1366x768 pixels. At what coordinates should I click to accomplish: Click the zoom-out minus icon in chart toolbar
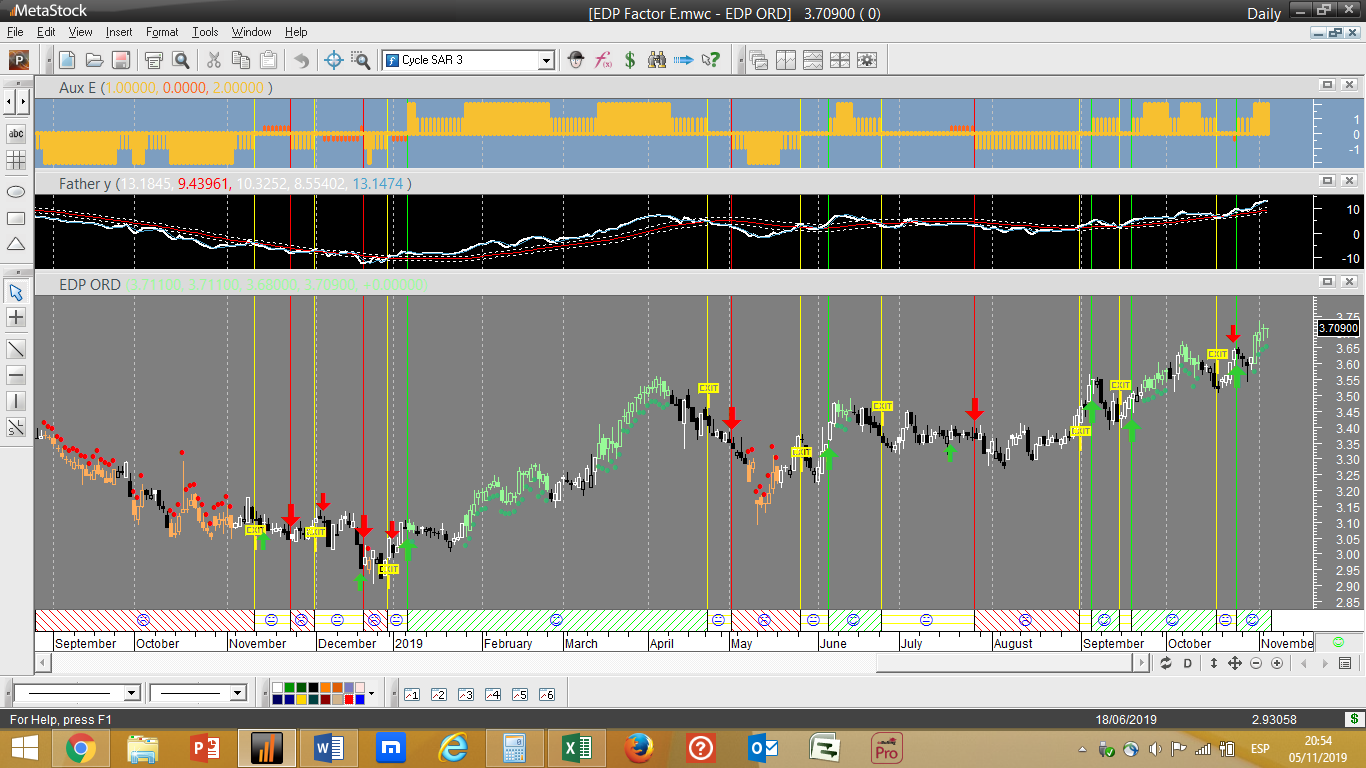(x=1256, y=663)
